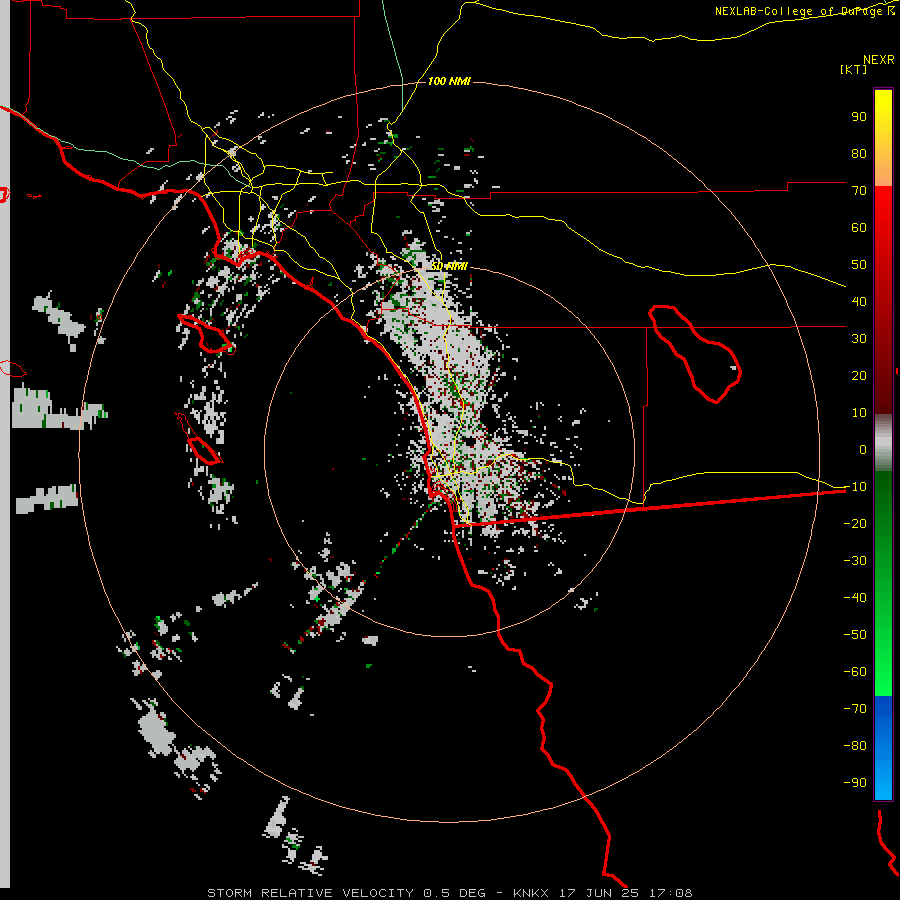
Task: Click the -10 value on velocity scale
Action: click(855, 487)
